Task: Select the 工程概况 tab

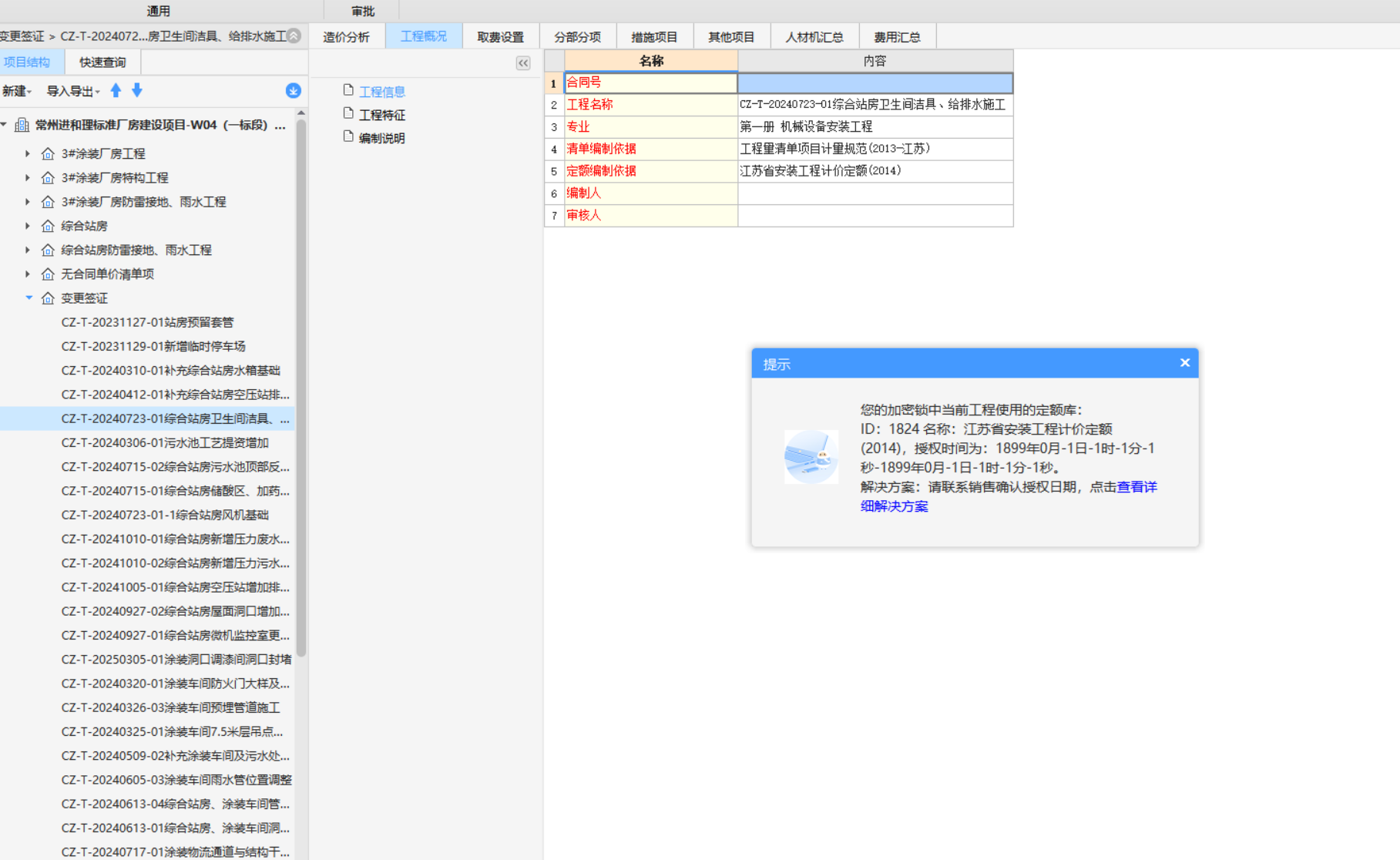Action: [x=424, y=37]
